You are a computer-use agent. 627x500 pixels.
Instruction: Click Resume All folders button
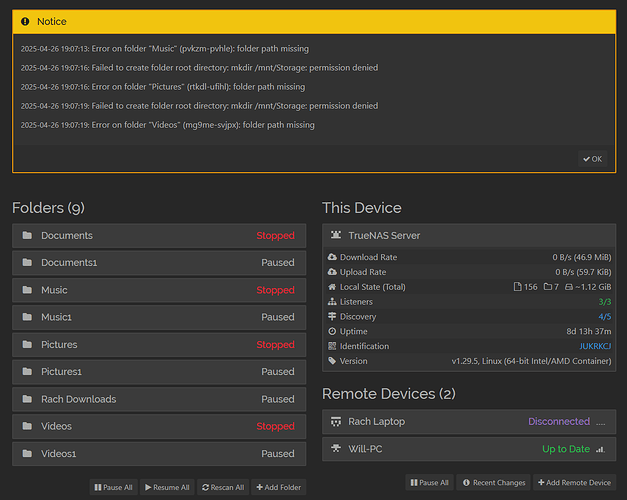(x=167, y=487)
